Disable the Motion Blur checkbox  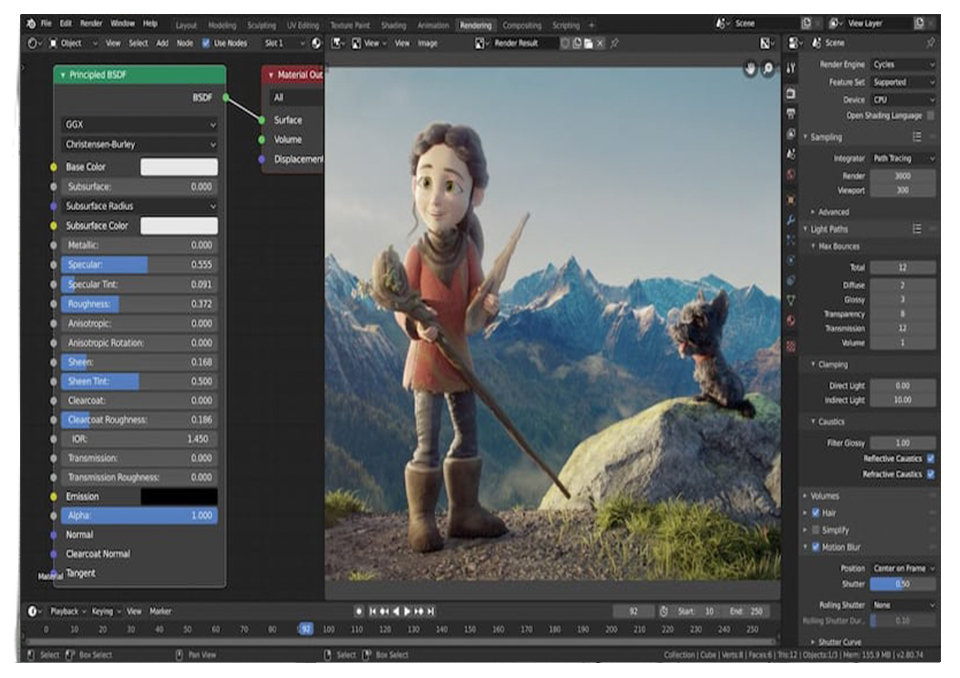click(816, 547)
